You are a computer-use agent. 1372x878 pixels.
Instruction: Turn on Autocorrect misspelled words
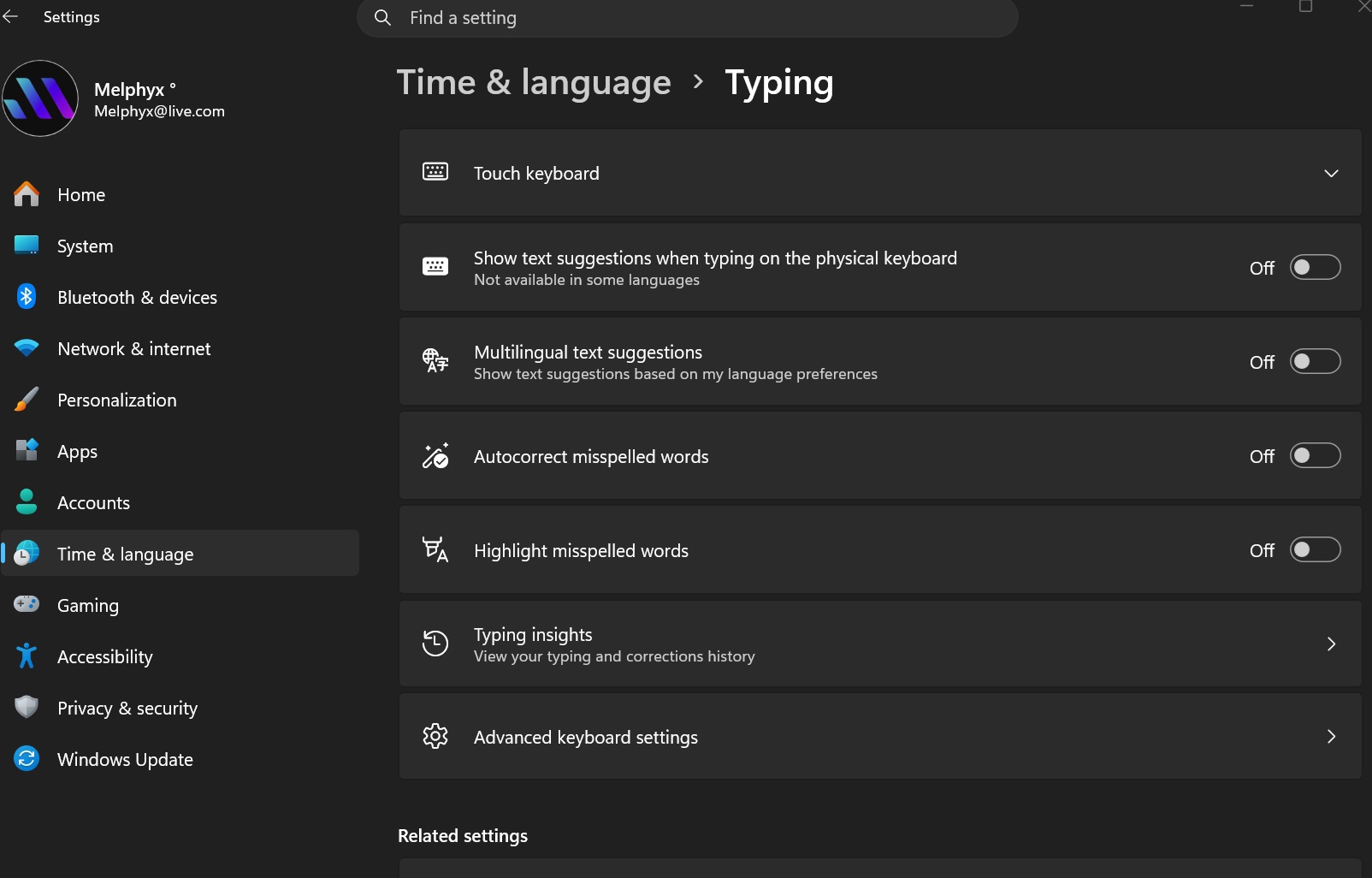click(1315, 455)
